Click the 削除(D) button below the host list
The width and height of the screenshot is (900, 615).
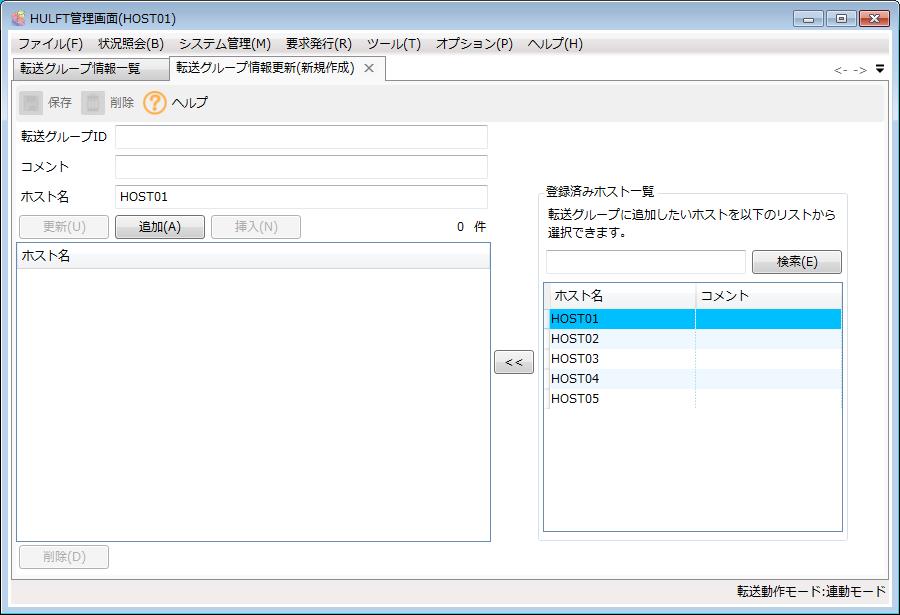click(64, 556)
